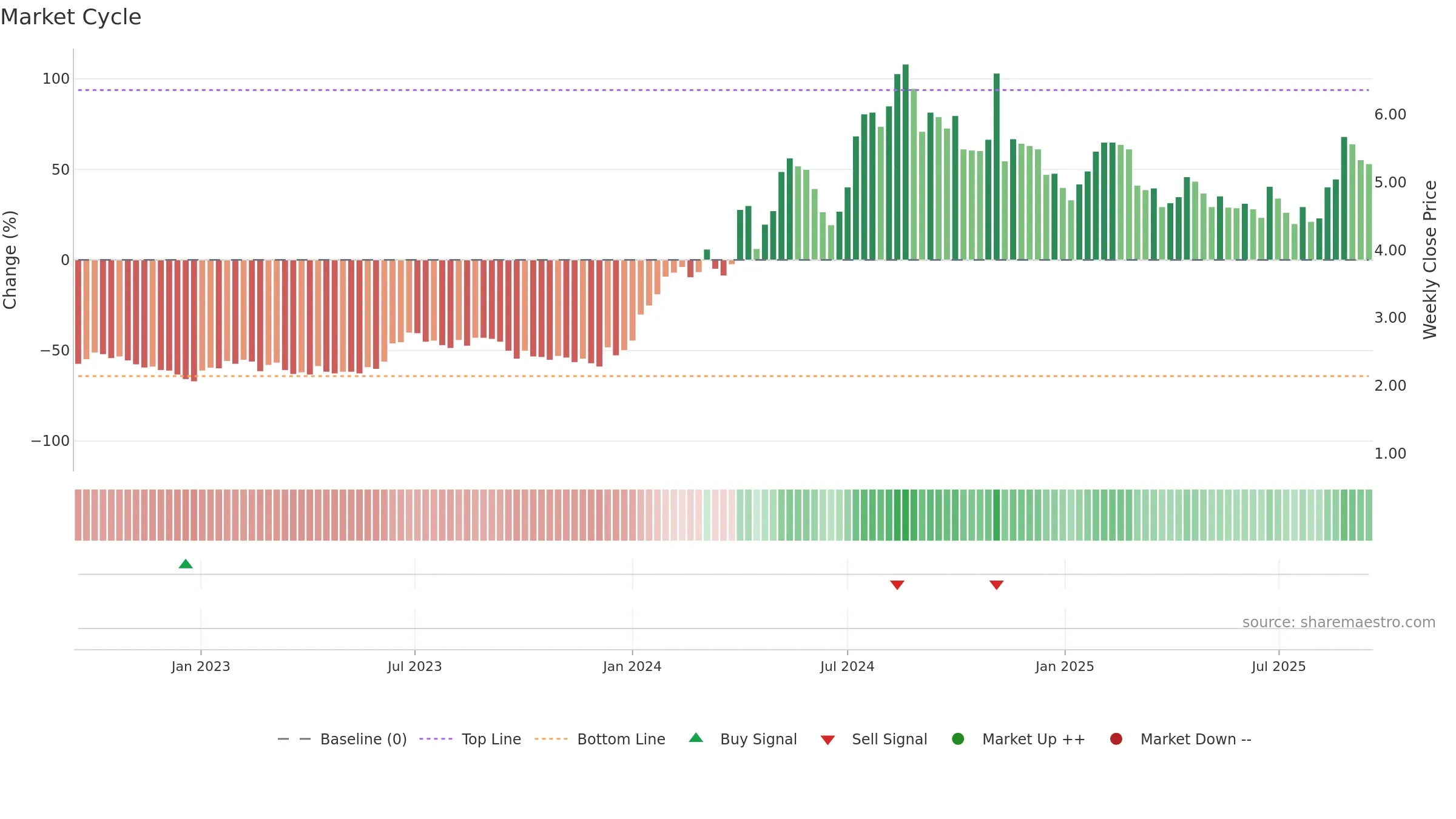This screenshot has height=819, width=1456.
Task: Toggle the Buy Signal legend entry
Action: [743, 739]
